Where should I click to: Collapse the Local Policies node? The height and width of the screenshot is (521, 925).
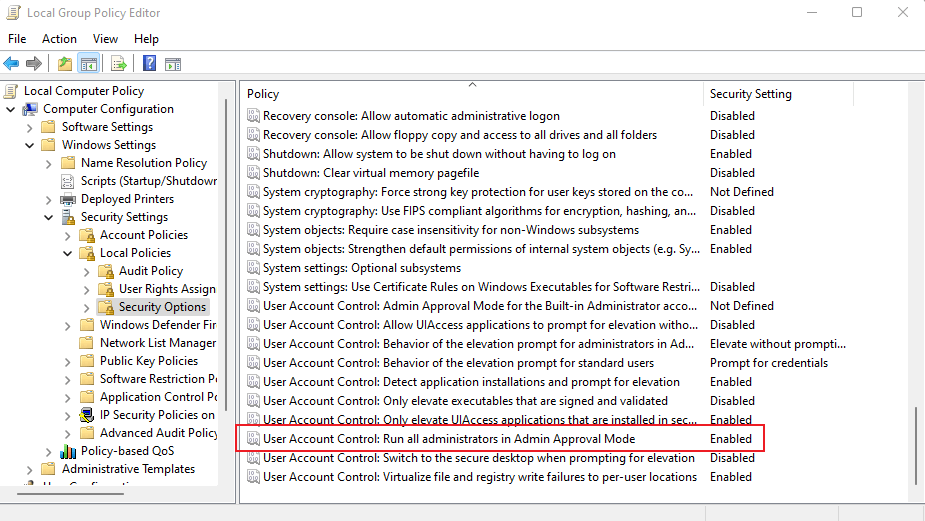[67, 253]
